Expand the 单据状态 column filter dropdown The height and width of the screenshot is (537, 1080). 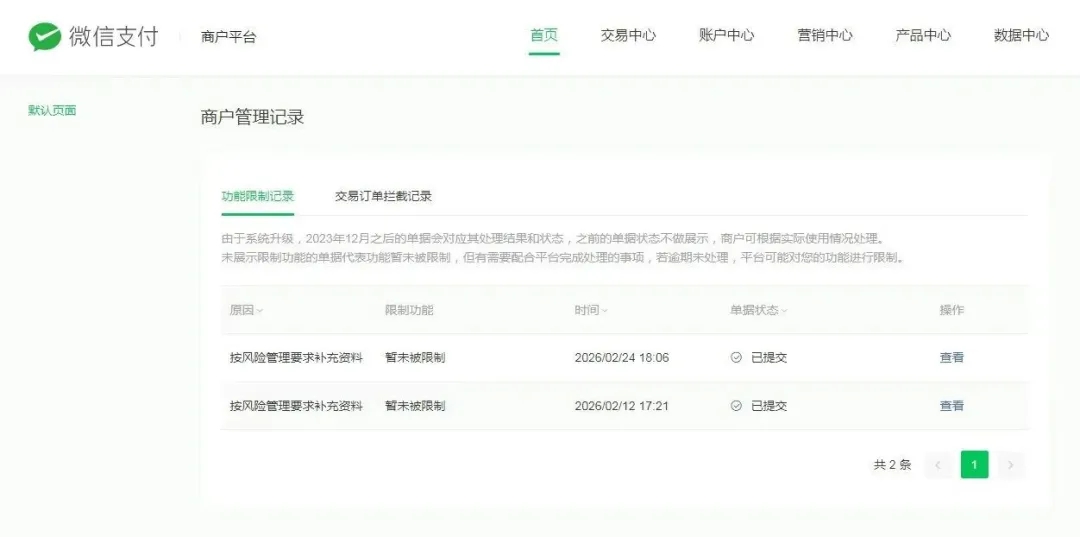point(783,311)
